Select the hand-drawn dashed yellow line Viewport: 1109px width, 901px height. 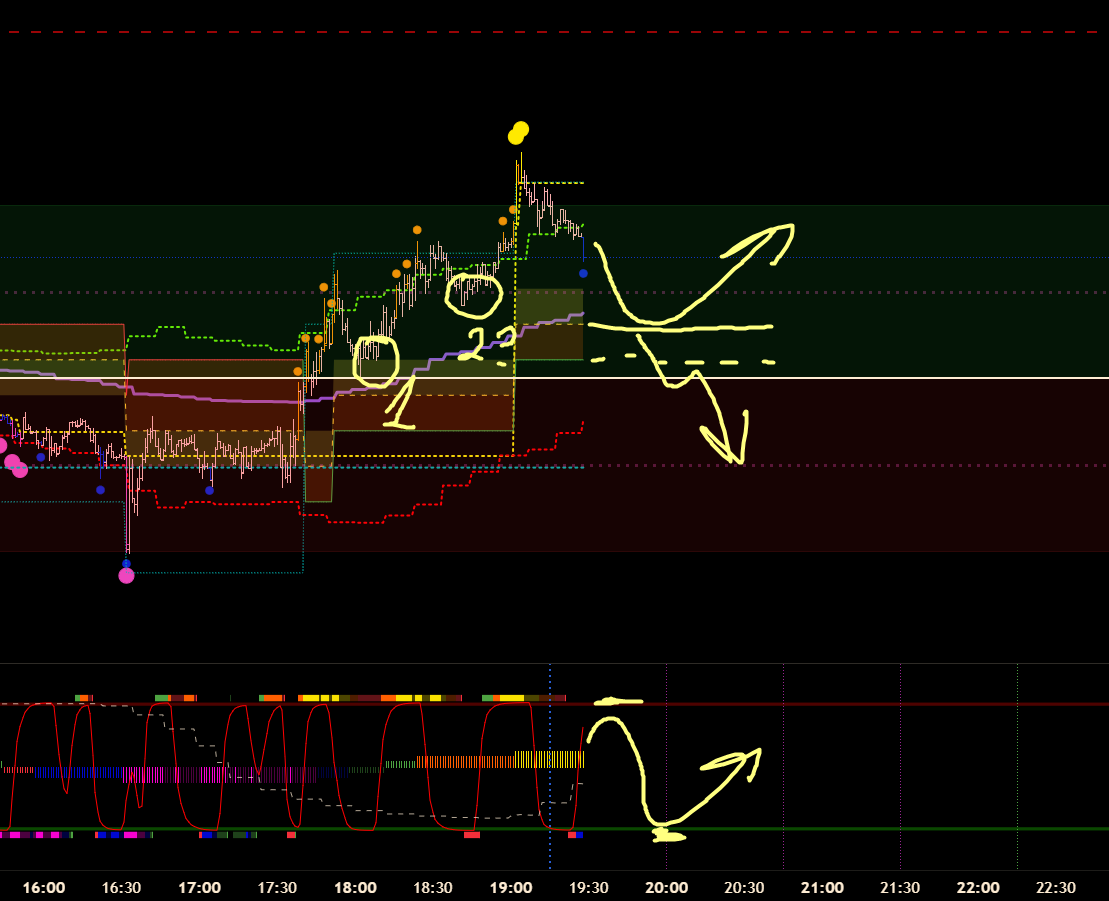pyautogui.click(x=680, y=360)
